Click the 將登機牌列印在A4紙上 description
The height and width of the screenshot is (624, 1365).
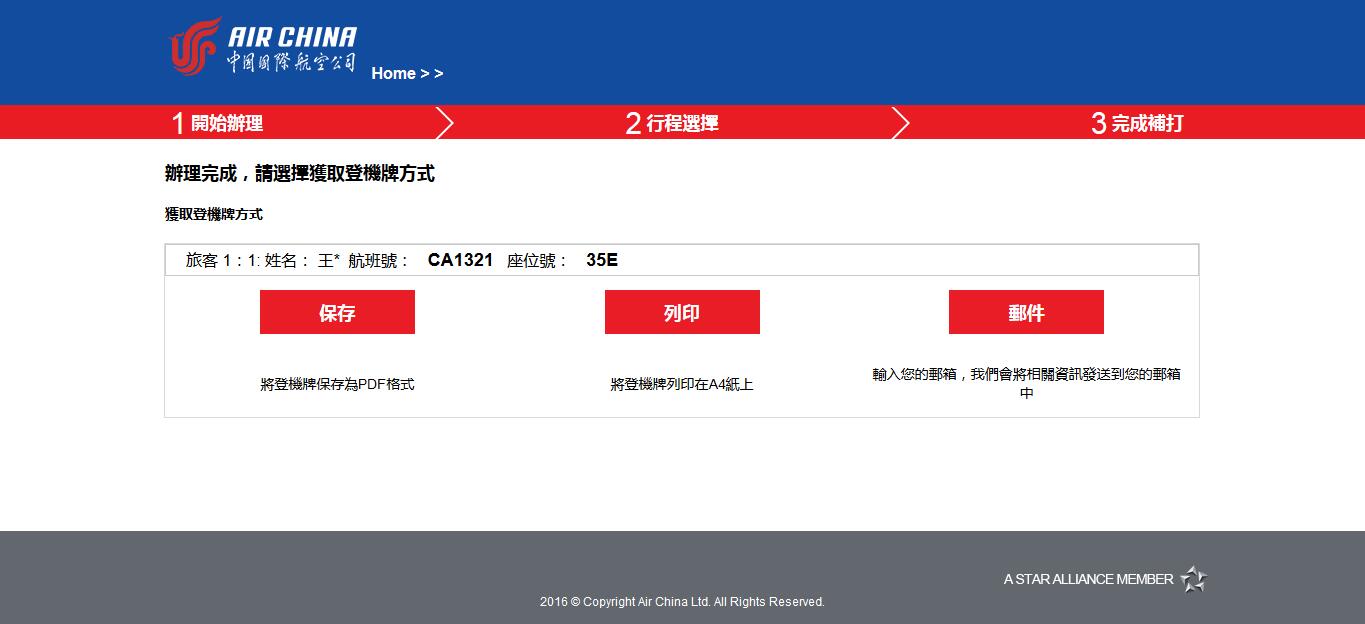[682, 384]
